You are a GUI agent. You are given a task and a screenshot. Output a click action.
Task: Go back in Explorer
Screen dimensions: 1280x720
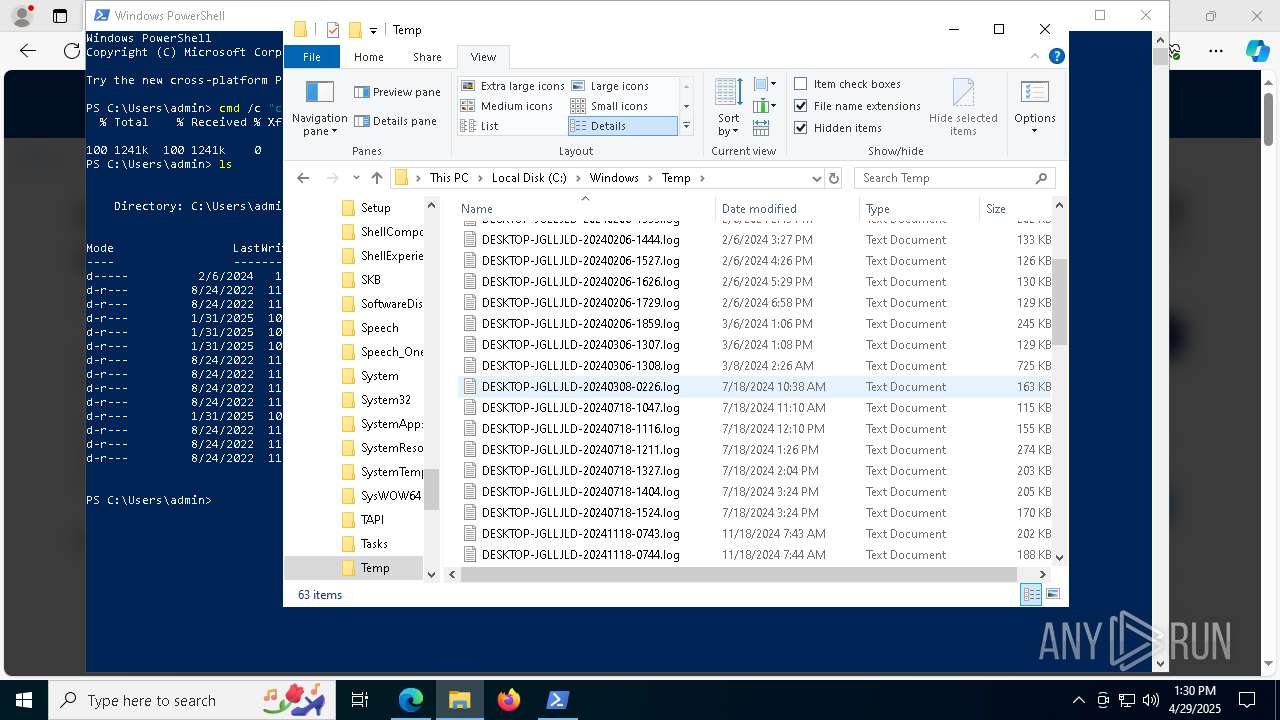pyautogui.click(x=303, y=178)
